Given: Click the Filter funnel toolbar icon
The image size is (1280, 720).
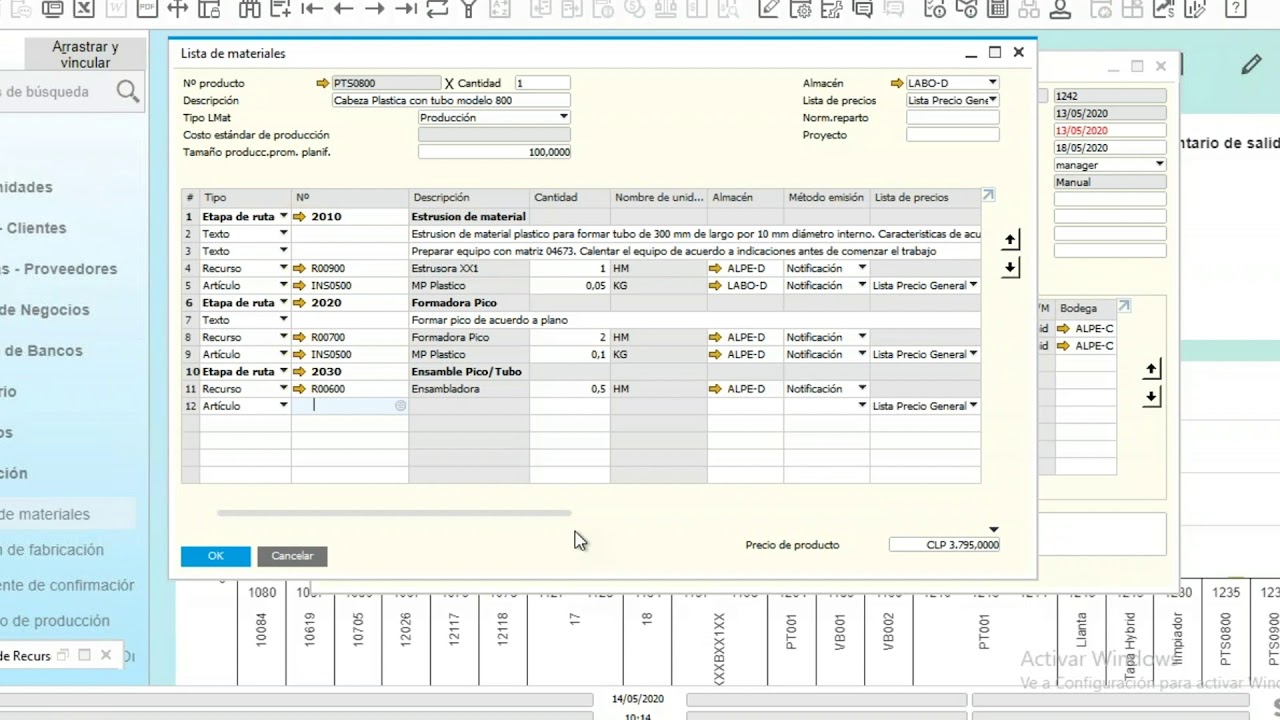Looking at the screenshot, I should coord(468,9).
